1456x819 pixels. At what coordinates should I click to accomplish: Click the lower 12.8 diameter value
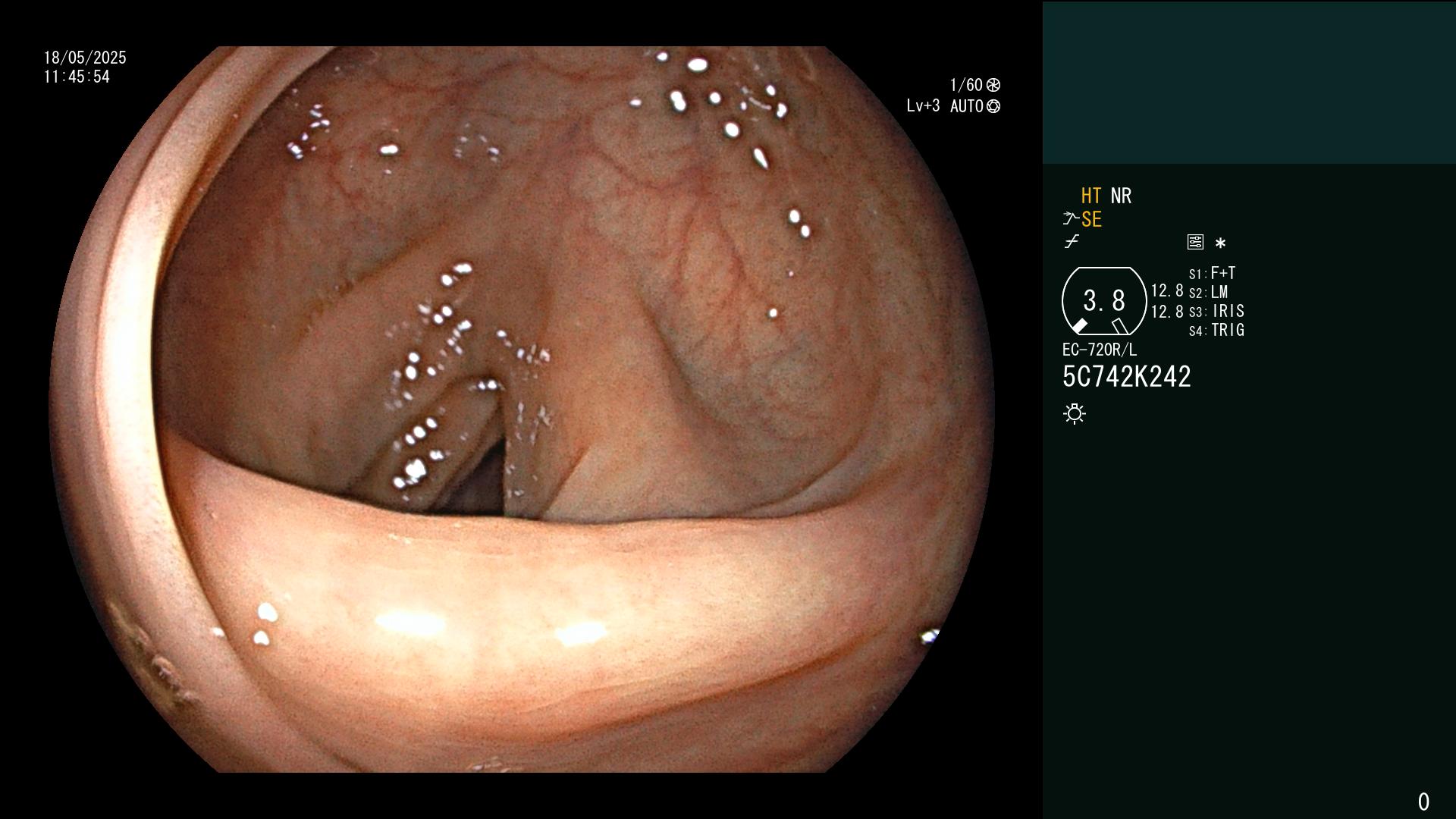[1167, 312]
